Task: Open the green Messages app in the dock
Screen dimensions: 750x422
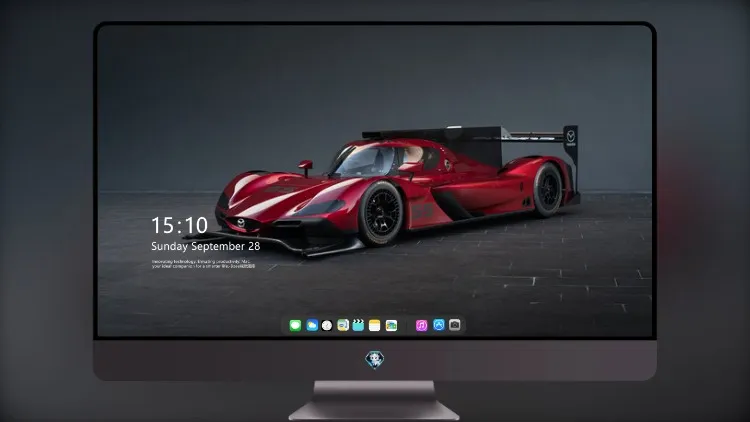Action: click(295, 325)
